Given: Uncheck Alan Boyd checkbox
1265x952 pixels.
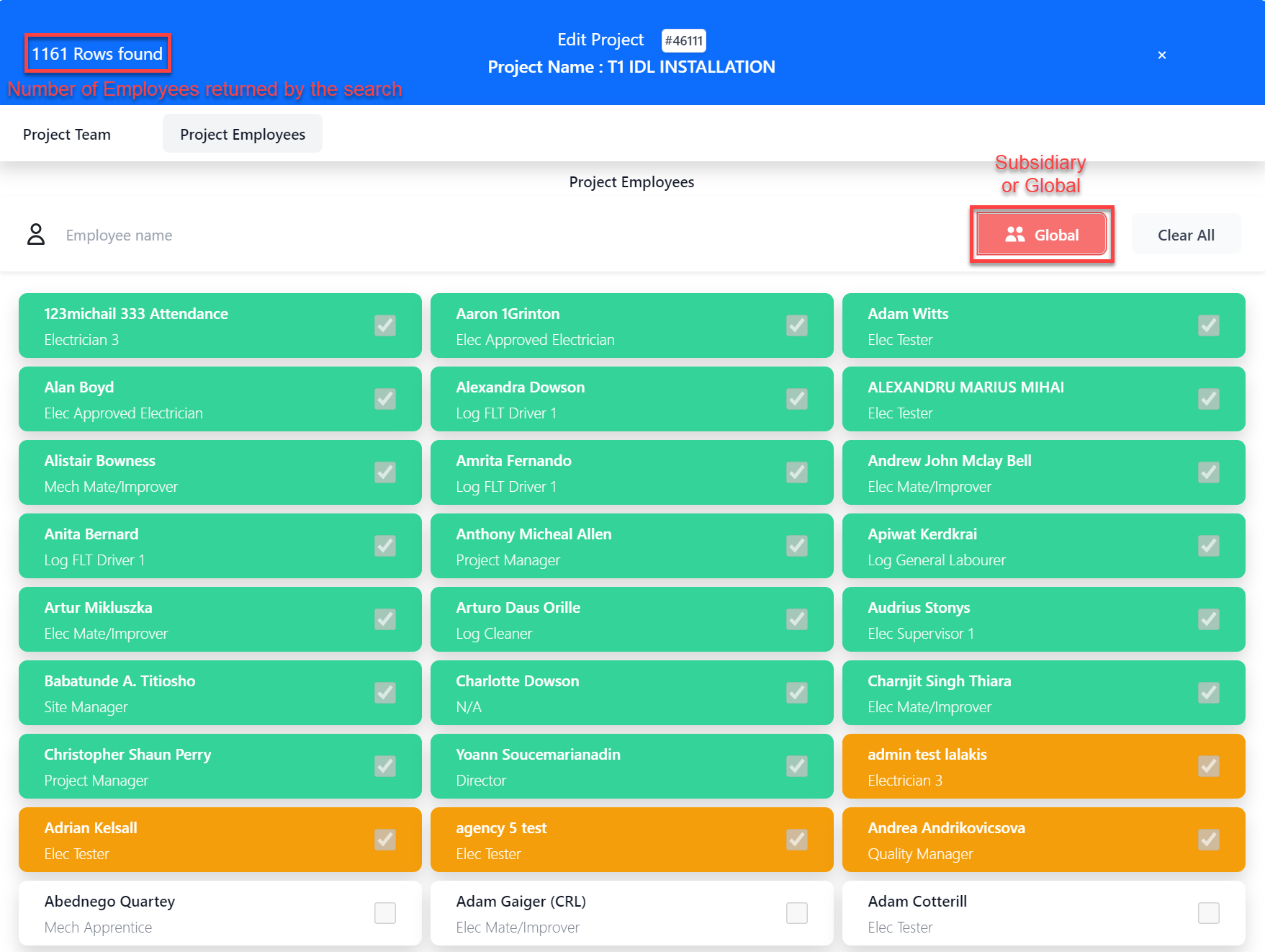Looking at the screenshot, I should click(x=385, y=399).
